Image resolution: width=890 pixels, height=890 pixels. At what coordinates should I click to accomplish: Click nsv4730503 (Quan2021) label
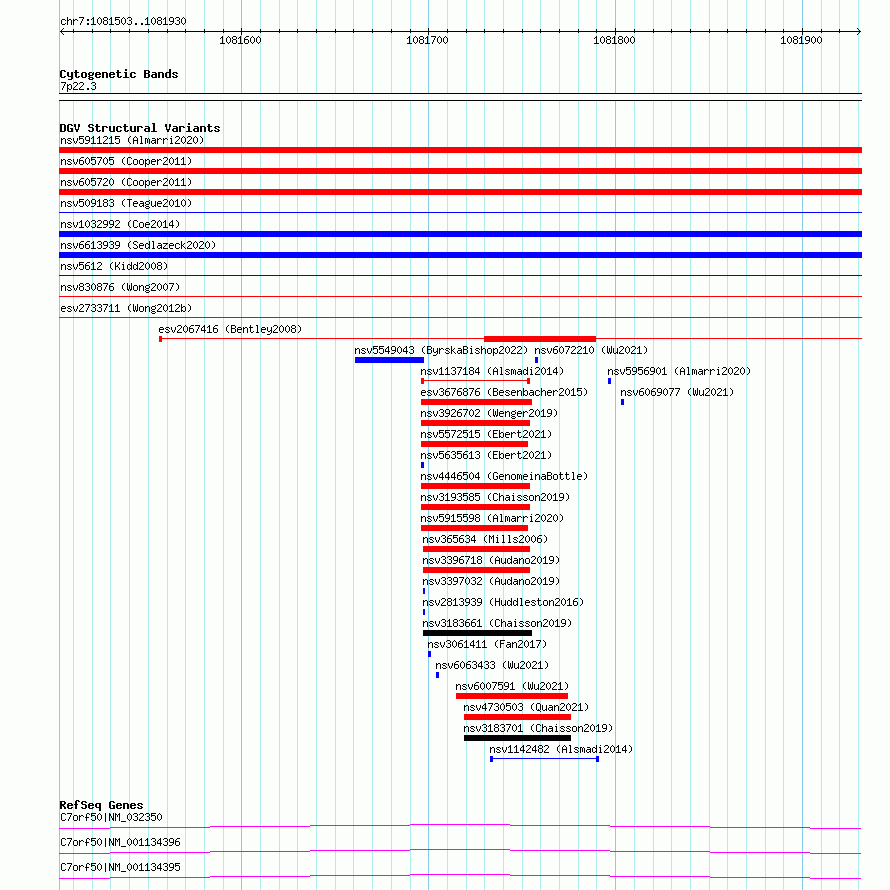[x=526, y=707]
